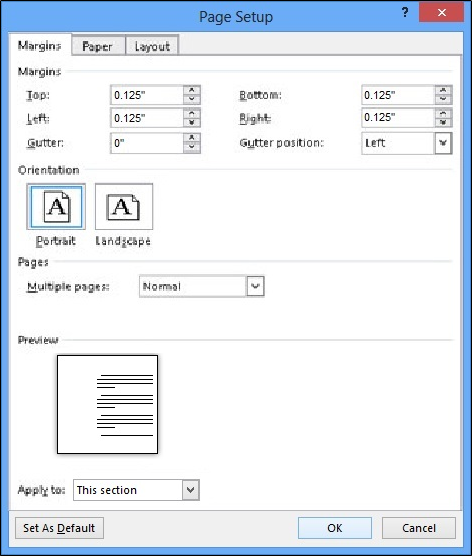Click Set As Default button

59,528
